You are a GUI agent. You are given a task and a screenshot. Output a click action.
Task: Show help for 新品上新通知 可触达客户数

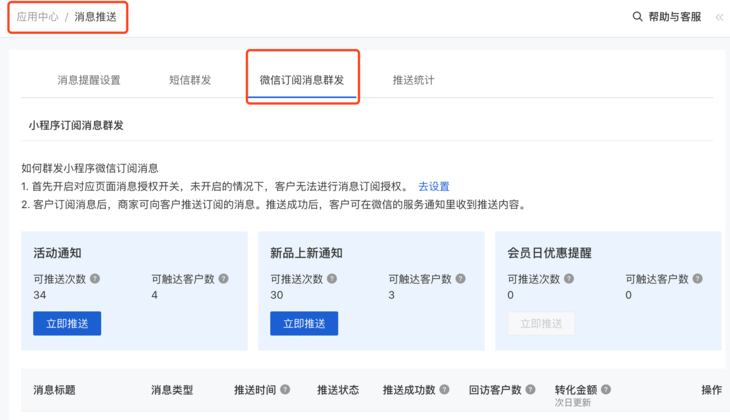tap(460, 278)
